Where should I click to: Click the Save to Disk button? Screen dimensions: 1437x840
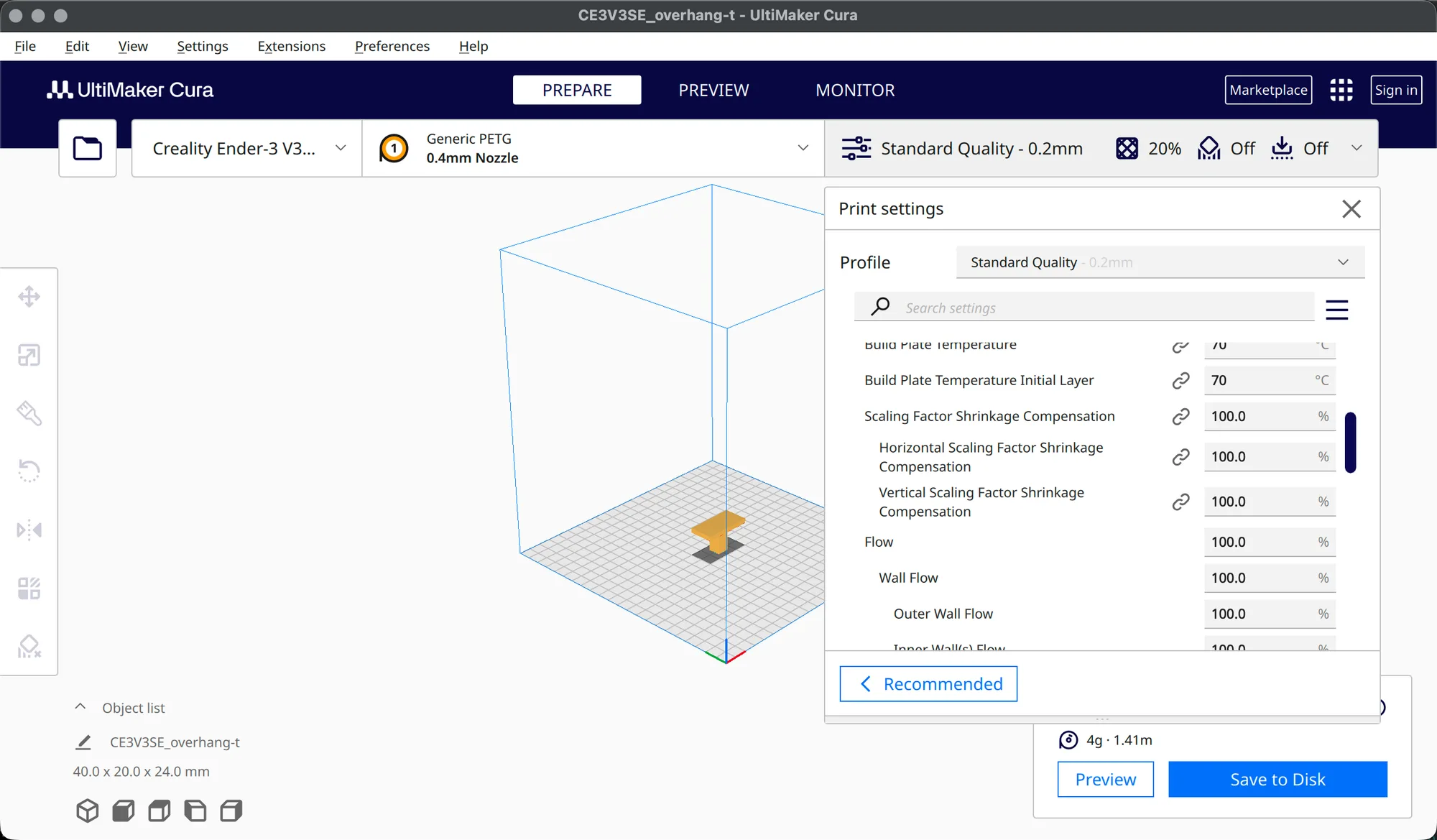pyautogui.click(x=1277, y=779)
